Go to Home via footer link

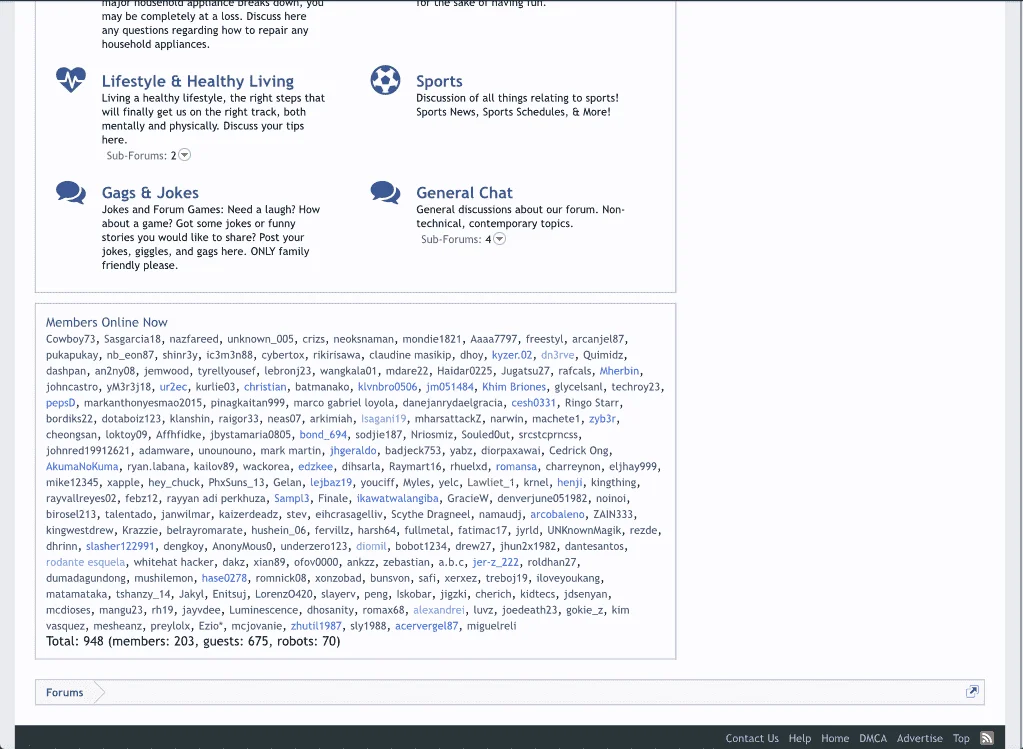tap(835, 739)
